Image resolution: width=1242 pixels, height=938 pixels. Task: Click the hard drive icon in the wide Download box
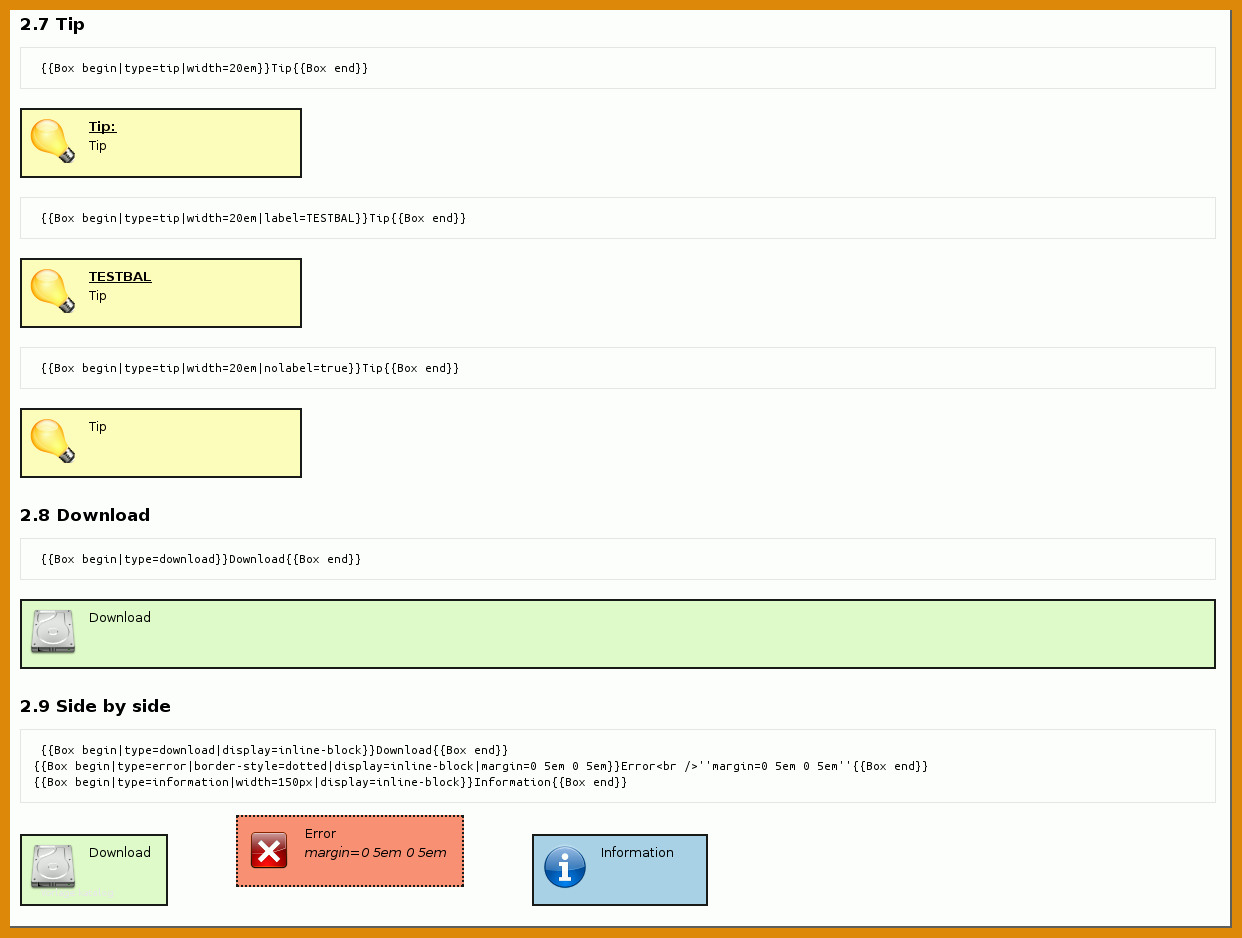pos(53,632)
